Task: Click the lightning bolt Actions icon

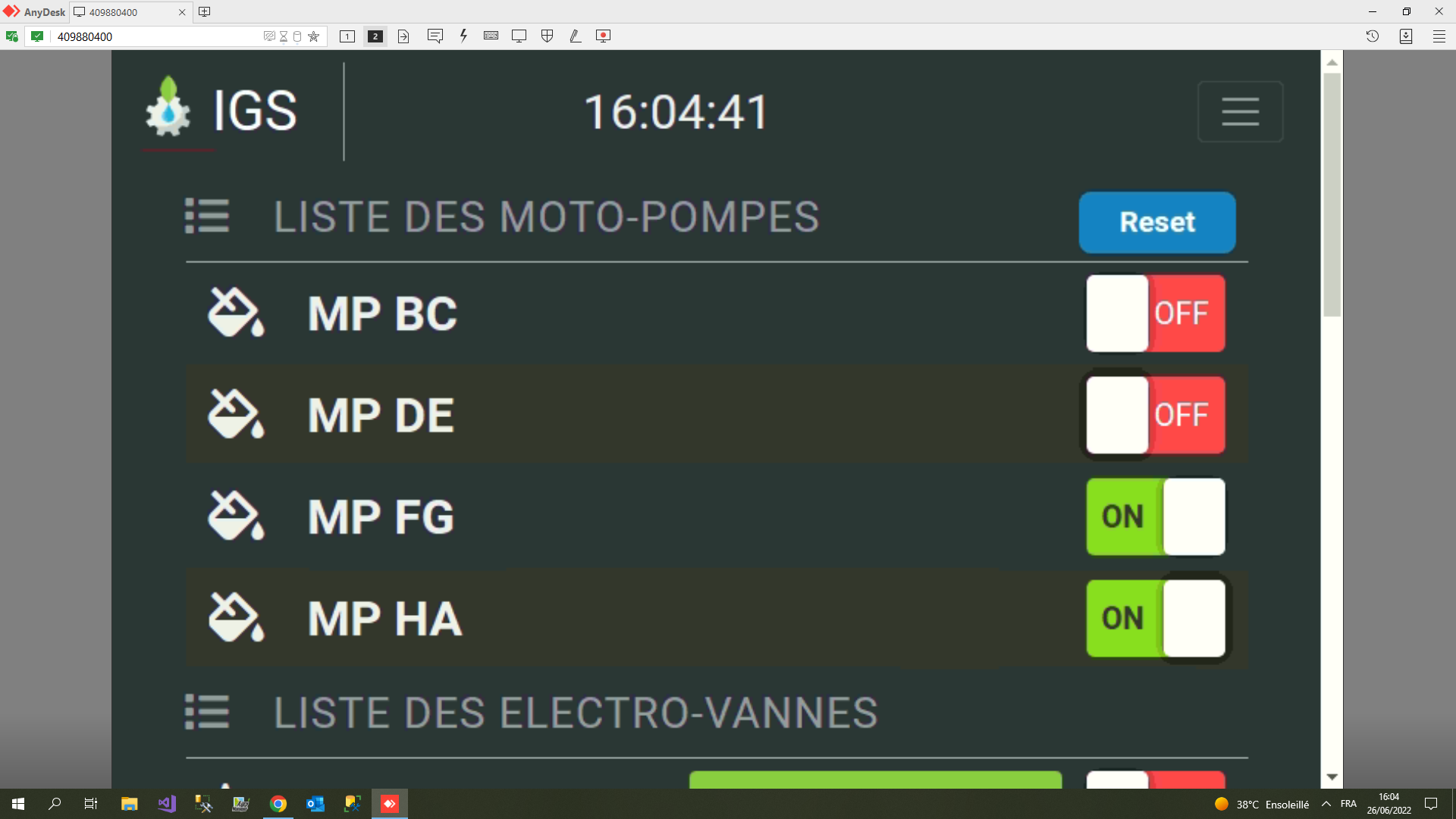Action: coord(463,36)
